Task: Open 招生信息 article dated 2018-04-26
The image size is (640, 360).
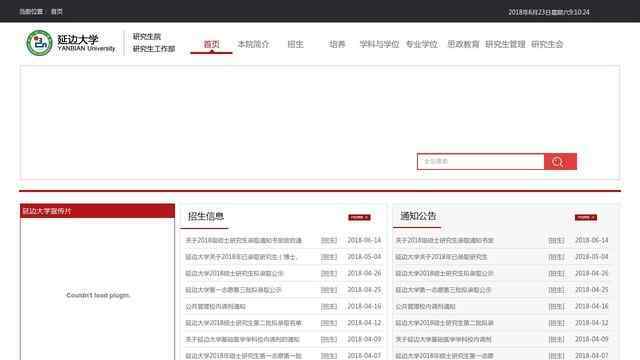Action: point(234,273)
